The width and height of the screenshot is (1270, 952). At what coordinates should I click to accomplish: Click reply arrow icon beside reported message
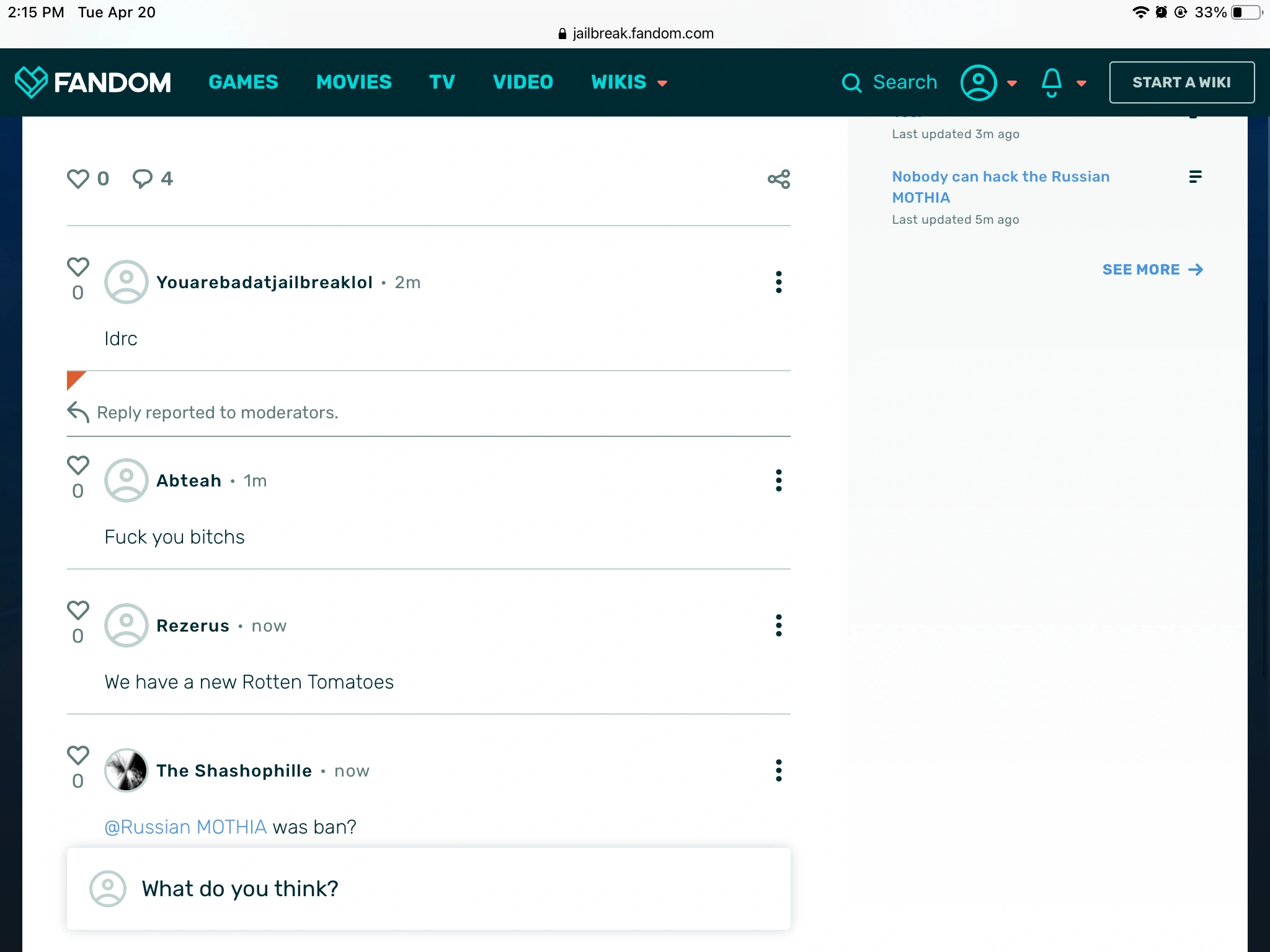coord(78,412)
